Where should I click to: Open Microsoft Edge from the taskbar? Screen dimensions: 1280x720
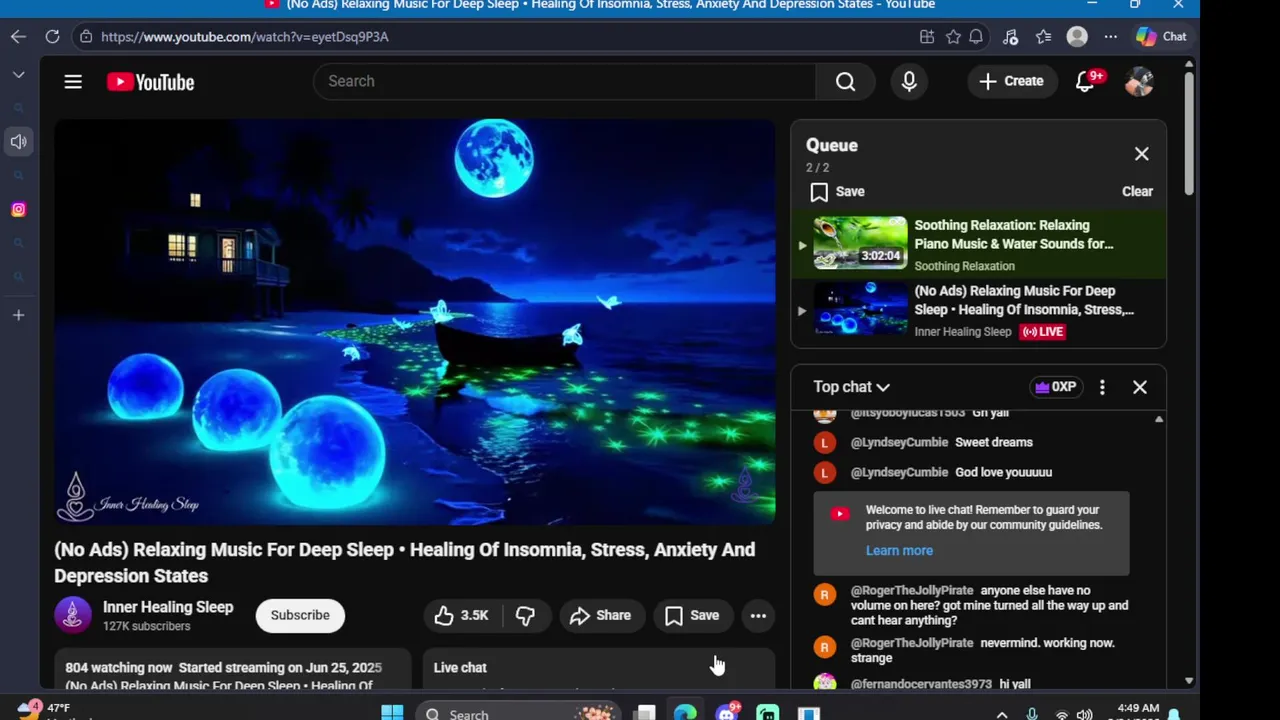685,713
